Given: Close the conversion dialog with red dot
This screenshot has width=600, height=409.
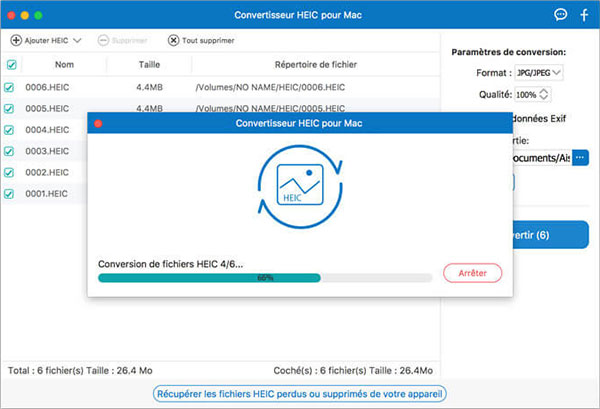Looking at the screenshot, I should pyautogui.click(x=98, y=123).
